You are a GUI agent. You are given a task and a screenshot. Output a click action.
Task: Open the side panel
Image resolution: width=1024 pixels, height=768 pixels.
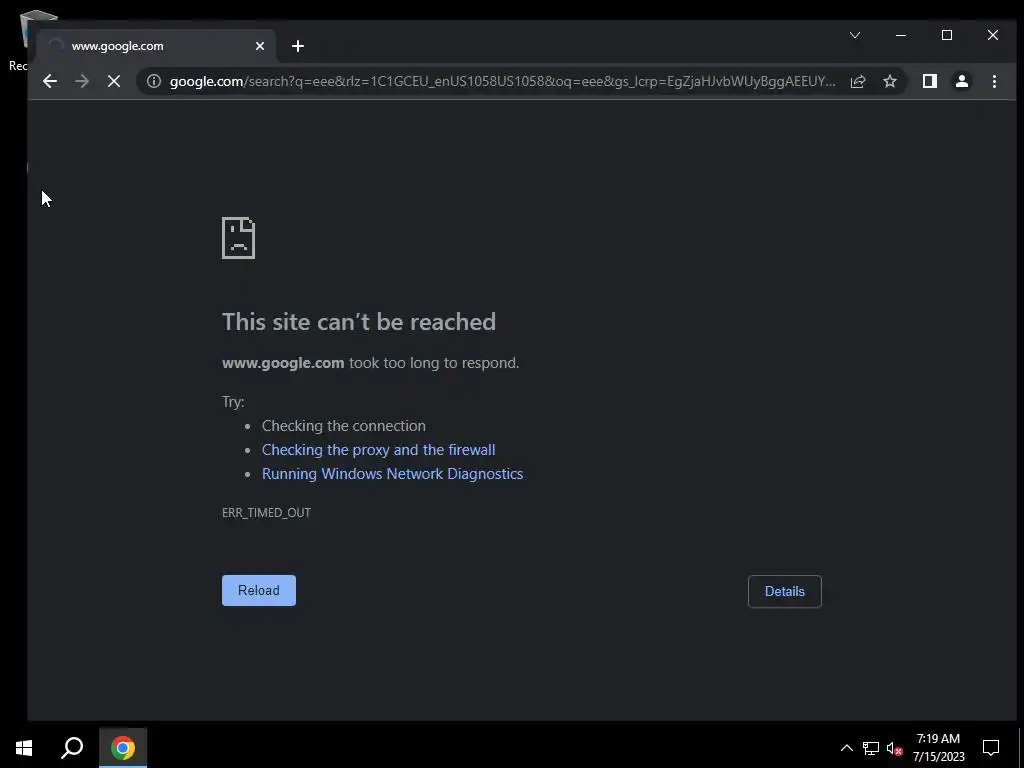point(929,81)
